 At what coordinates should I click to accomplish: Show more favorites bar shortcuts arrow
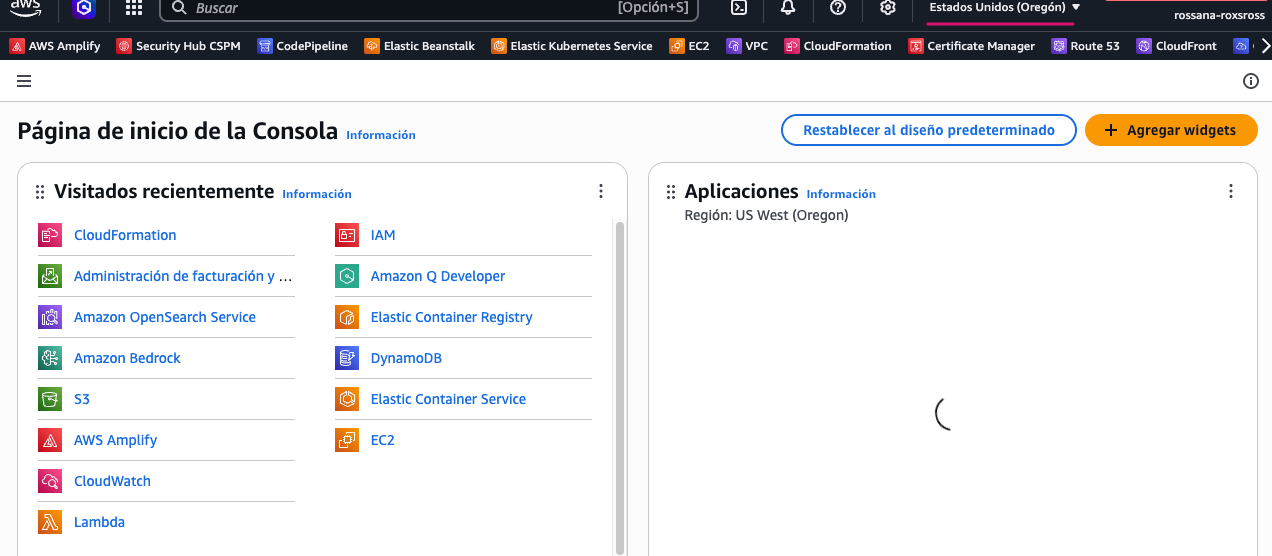pos(1264,46)
